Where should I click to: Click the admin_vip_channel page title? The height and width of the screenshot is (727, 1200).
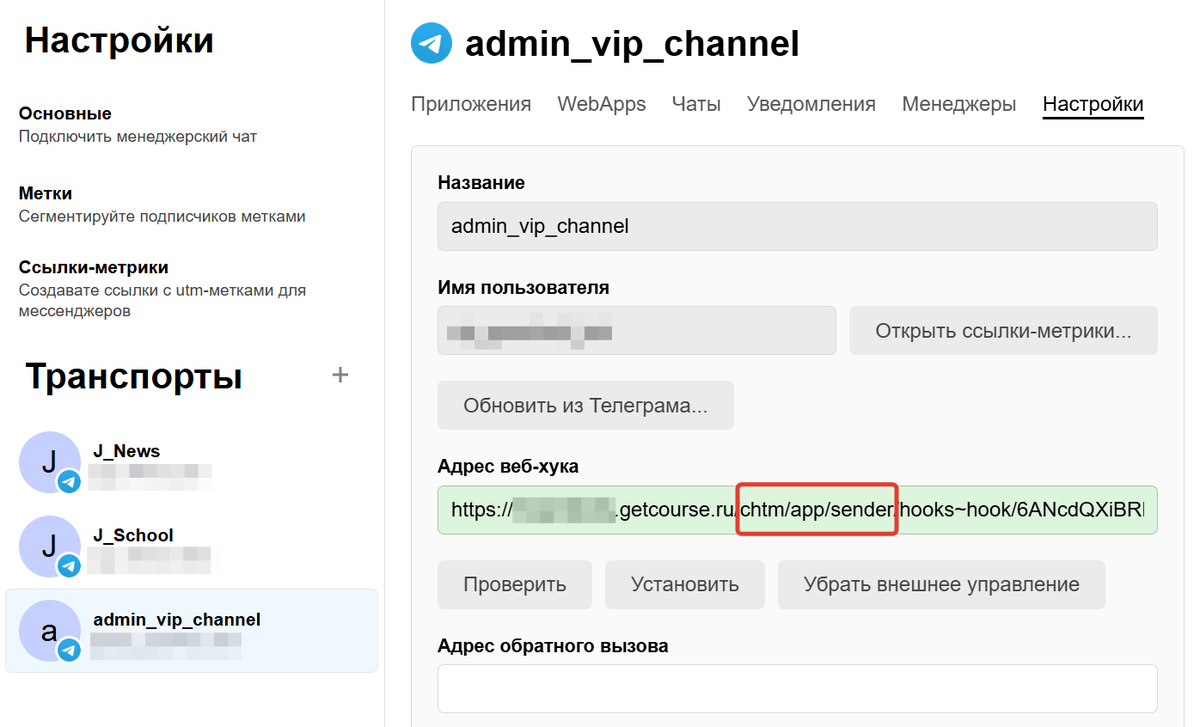coord(632,44)
